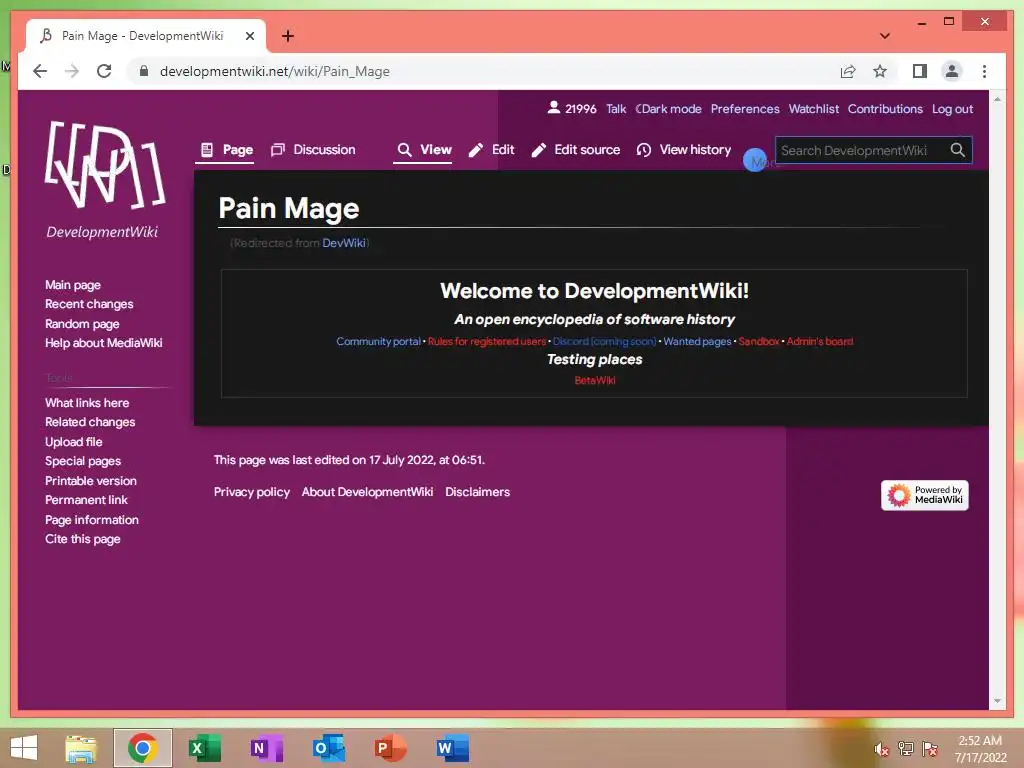The height and width of the screenshot is (768, 1024).
Task: Close the Pain Mage tab
Action: (x=249, y=36)
